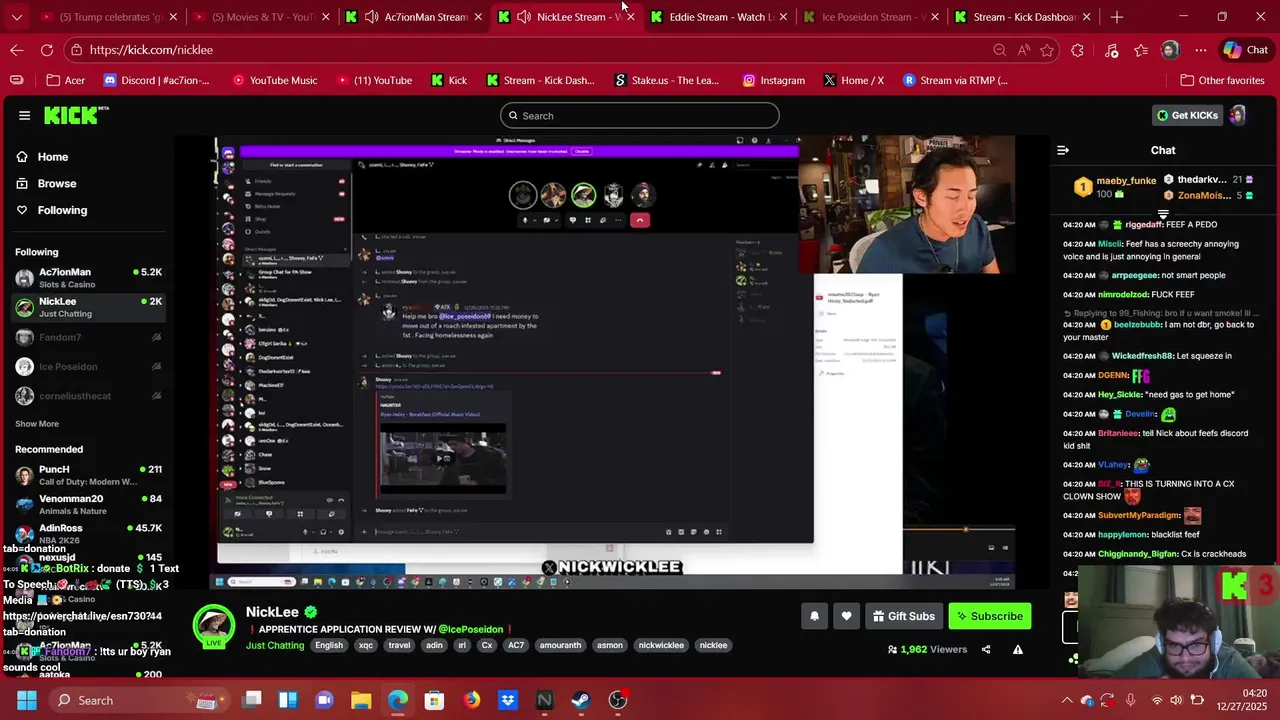Show hidden system tray icons
1280x720 pixels.
(1066, 700)
